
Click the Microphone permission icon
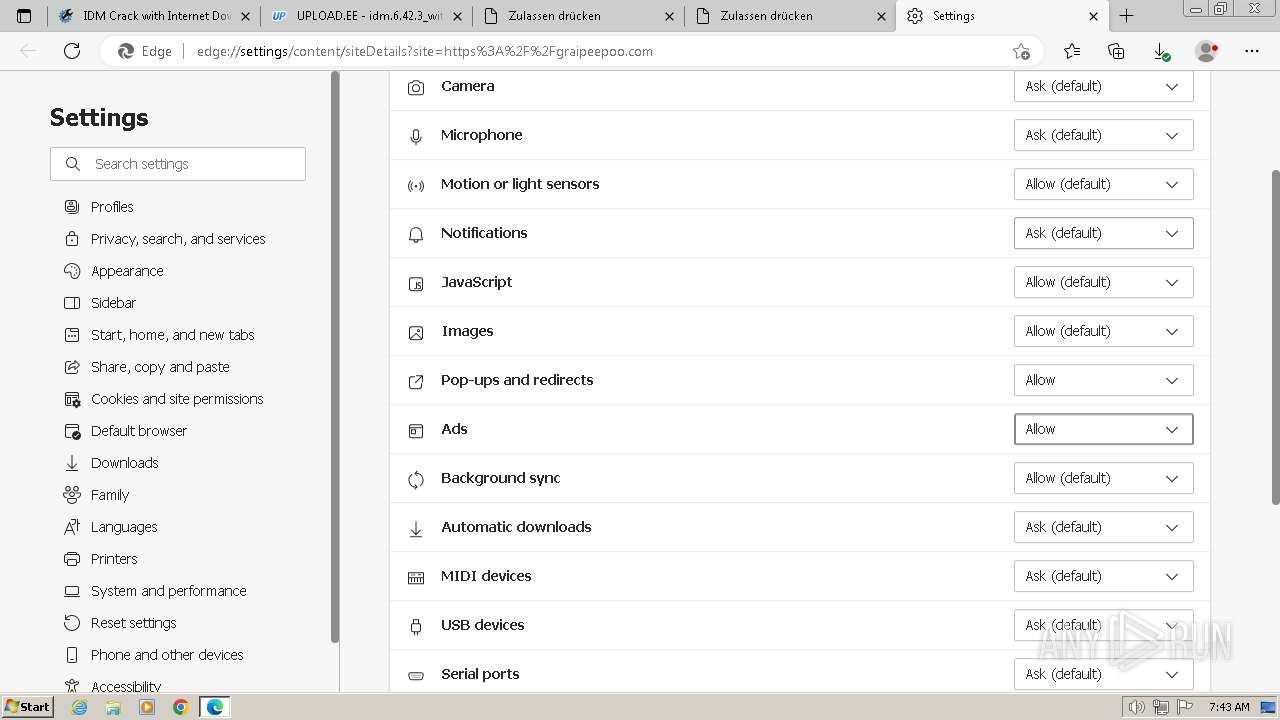[416, 136]
